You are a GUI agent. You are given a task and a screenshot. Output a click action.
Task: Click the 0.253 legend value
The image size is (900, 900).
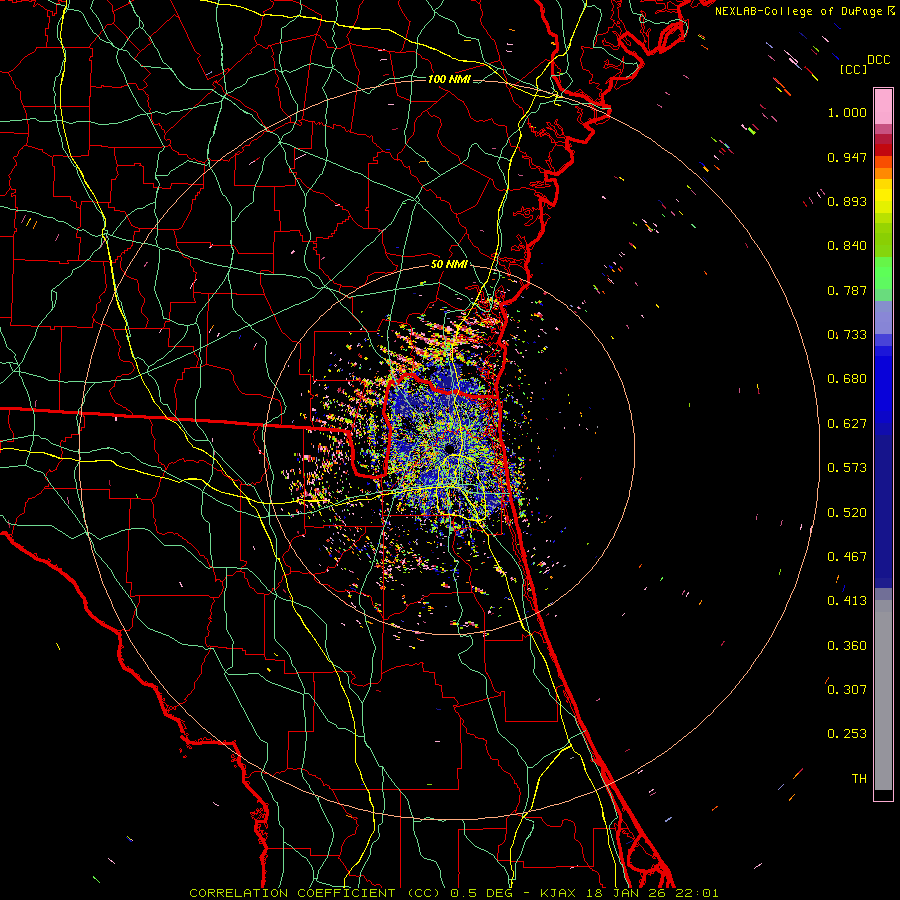pyautogui.click(x=847, y=734)
